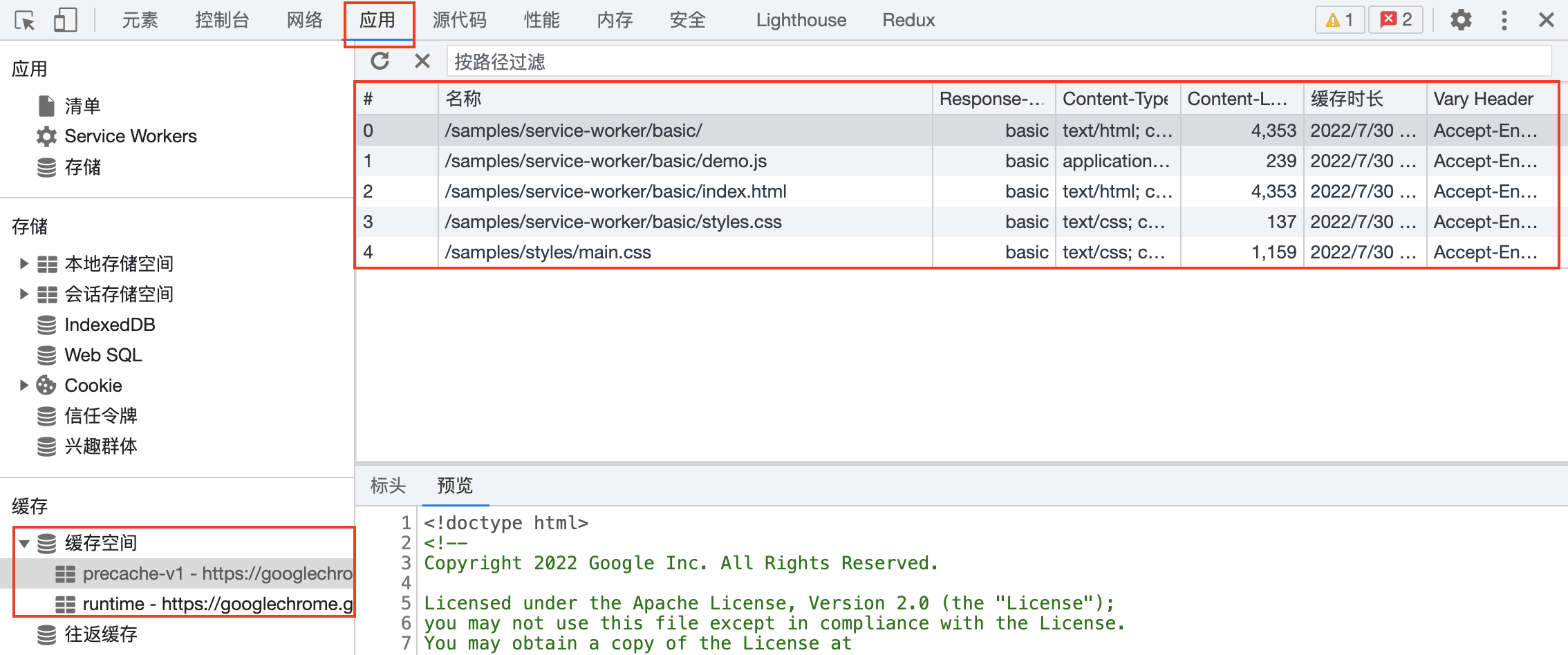Click the 存储 database item under 应用

(82, 167)
